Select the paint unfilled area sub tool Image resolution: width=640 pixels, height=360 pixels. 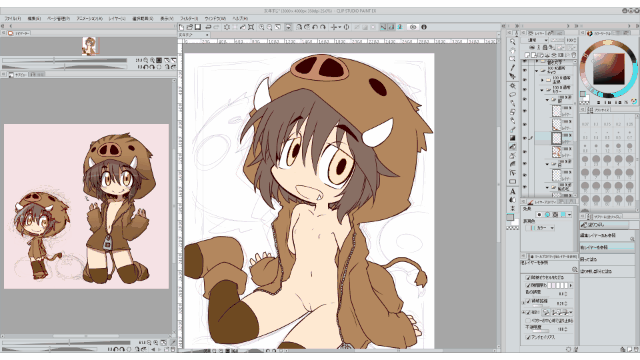[x=607, y=271]
